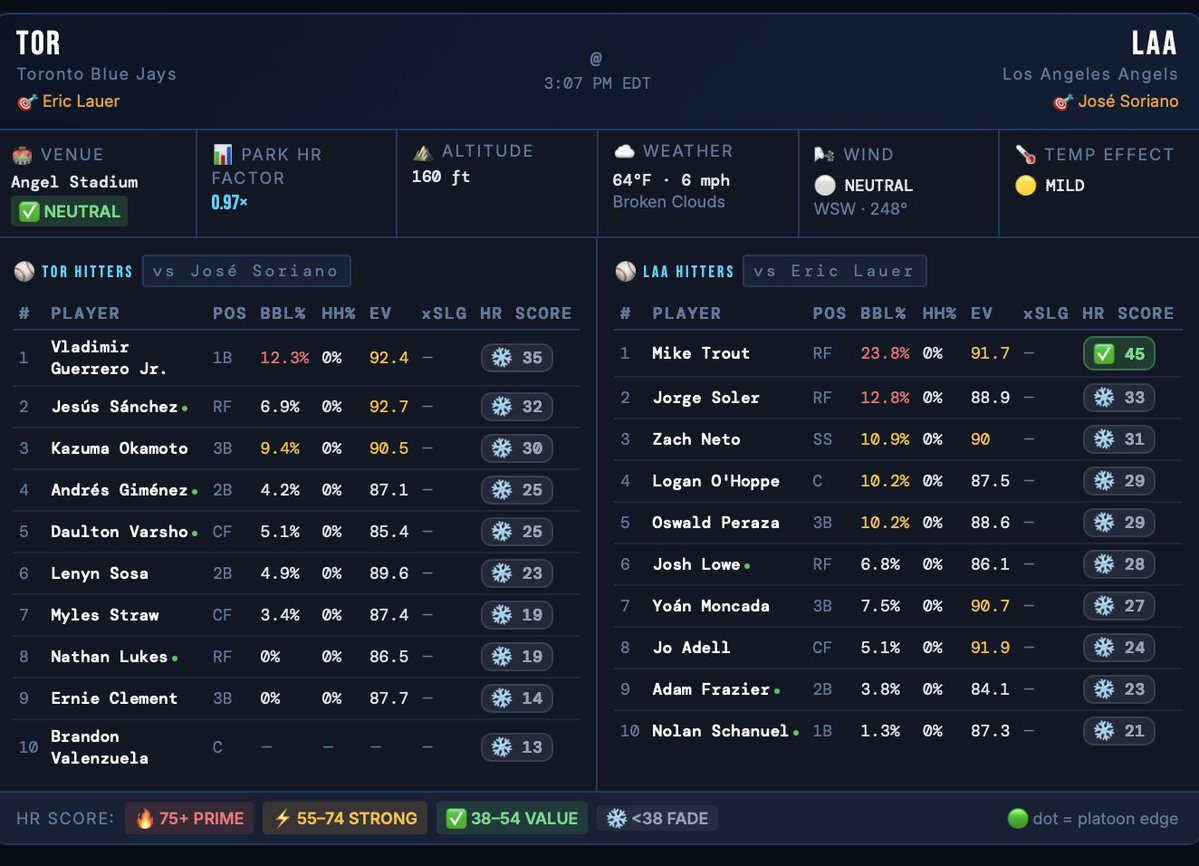Click Vladimir Guerrero Jr.'s snowflake 35 score badge

[x=517, y=358]
